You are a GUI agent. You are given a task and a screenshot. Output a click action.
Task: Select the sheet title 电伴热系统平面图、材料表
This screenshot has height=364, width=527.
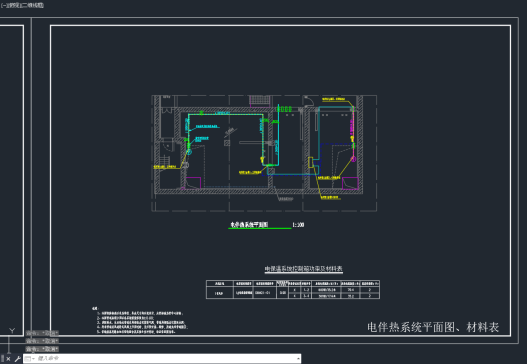[x=433, y=327]
